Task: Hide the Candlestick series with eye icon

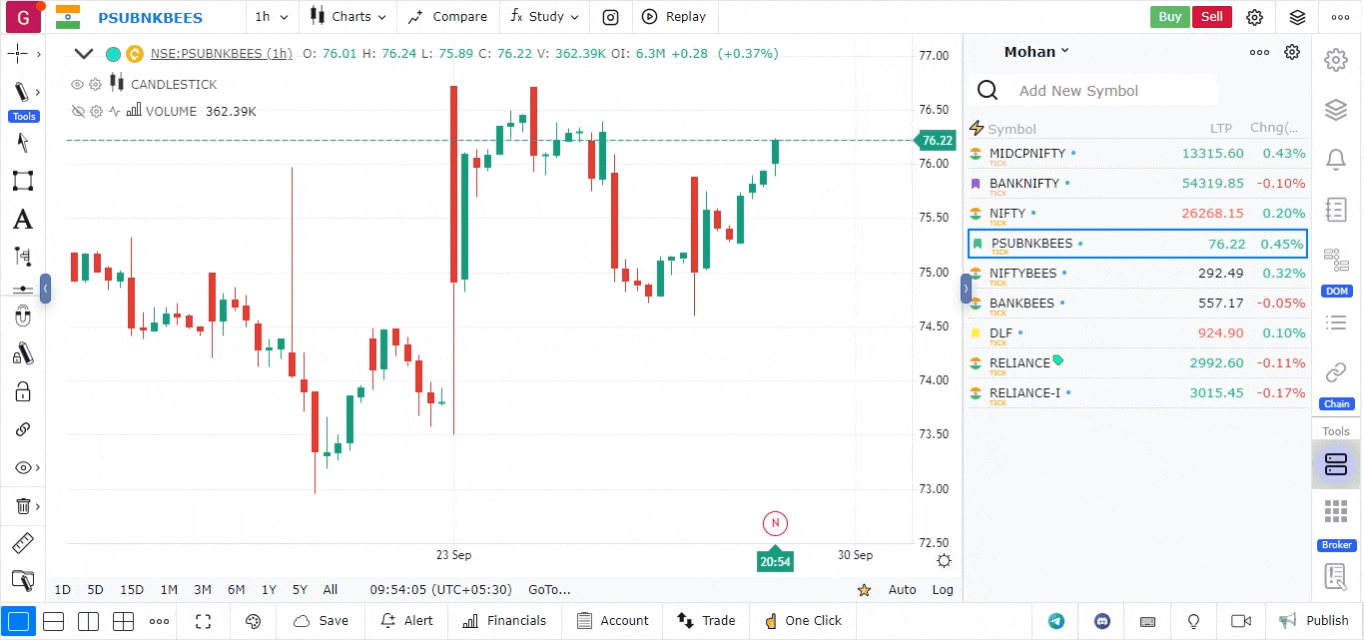Action: (77, 85)
